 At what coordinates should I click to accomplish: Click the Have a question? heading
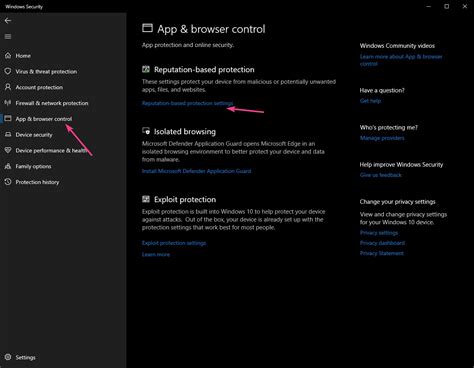tap(382, 90)
